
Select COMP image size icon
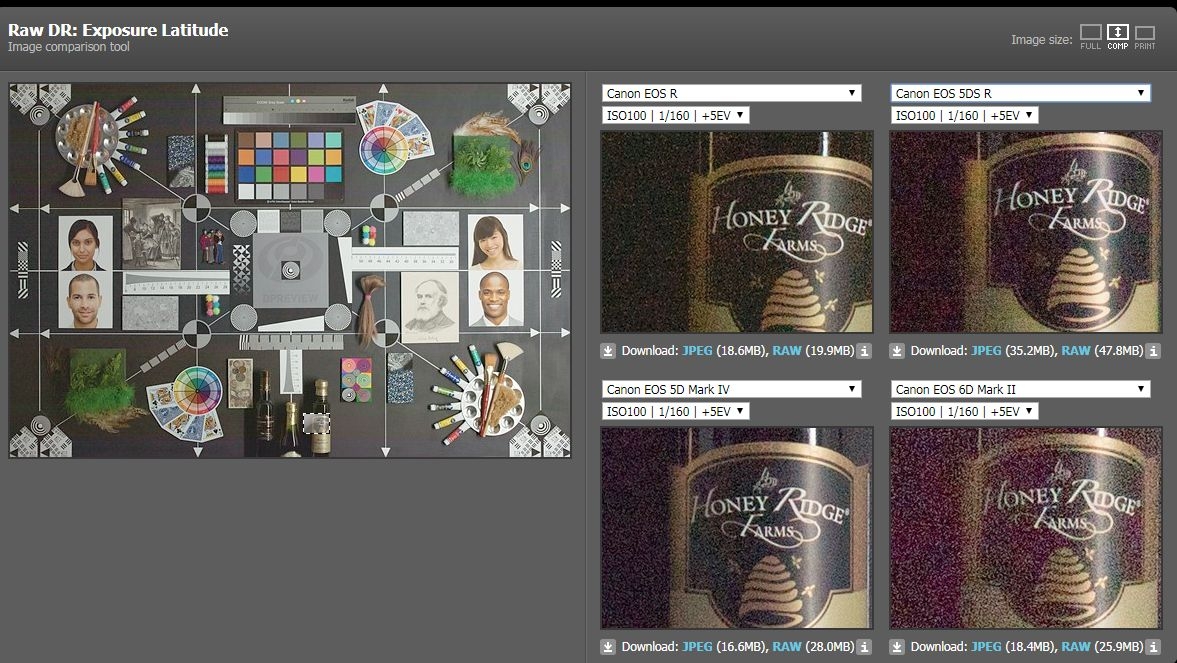1118,37
